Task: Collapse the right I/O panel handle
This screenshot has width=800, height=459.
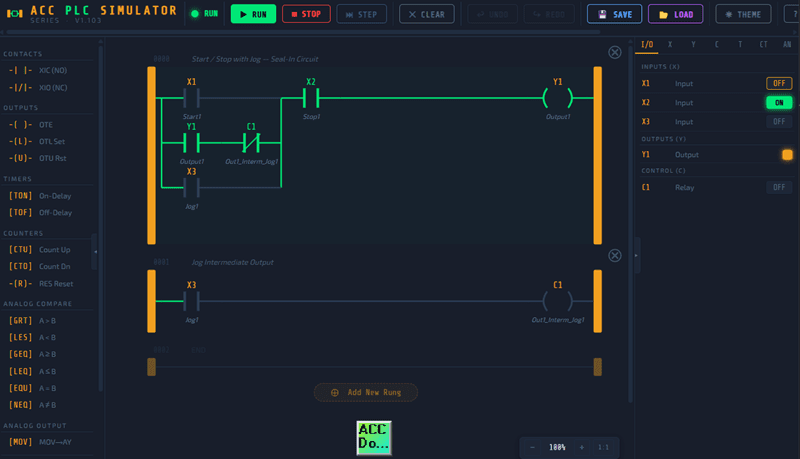Action: coord(637,255)
